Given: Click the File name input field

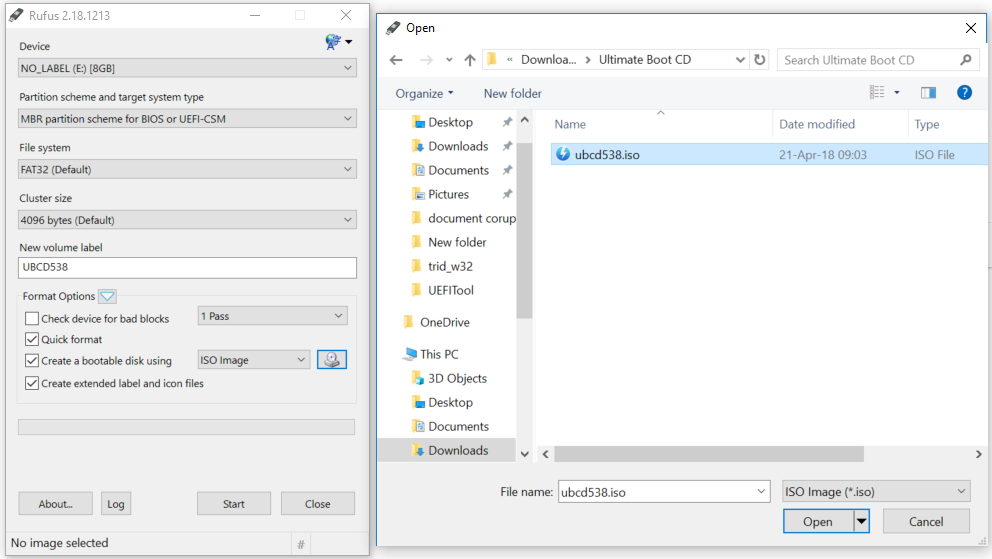Looking at the screenshot, I should 664,491.
